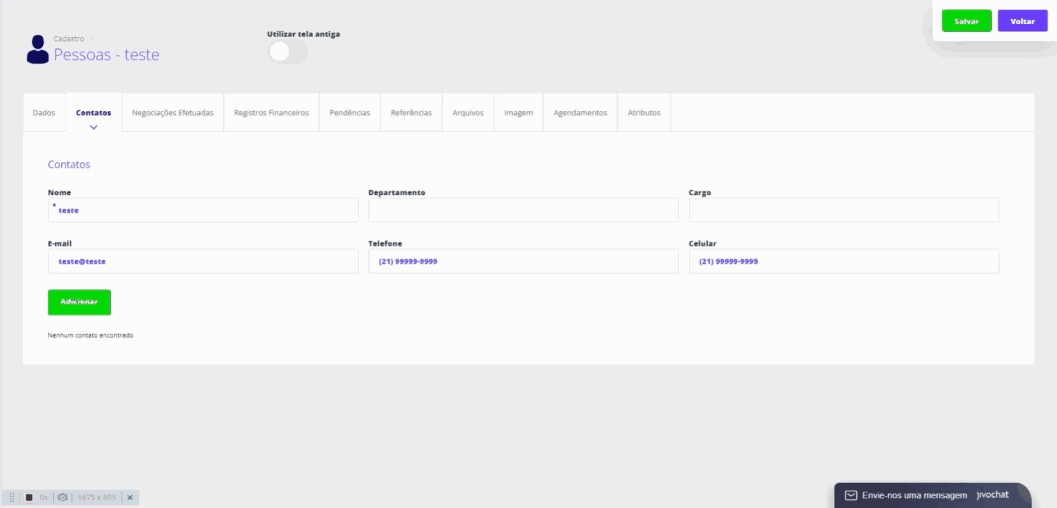1057x508 pixels.
Task: Click the envelope icon in chat widget
Action: [x=851, y=495]
